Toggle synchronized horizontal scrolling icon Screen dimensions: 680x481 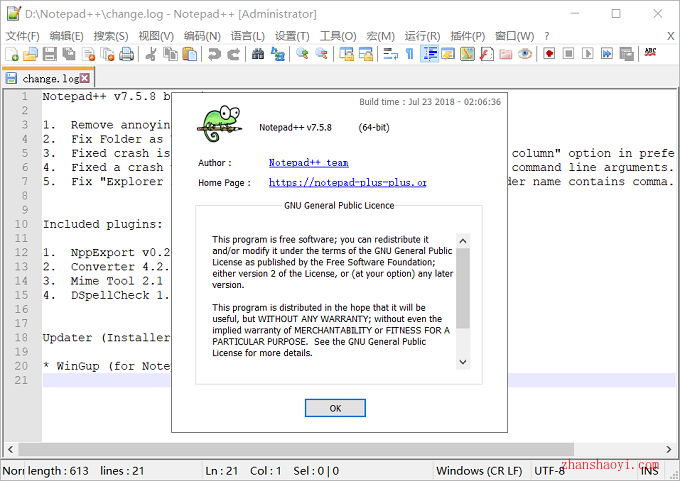pos(366,54)
